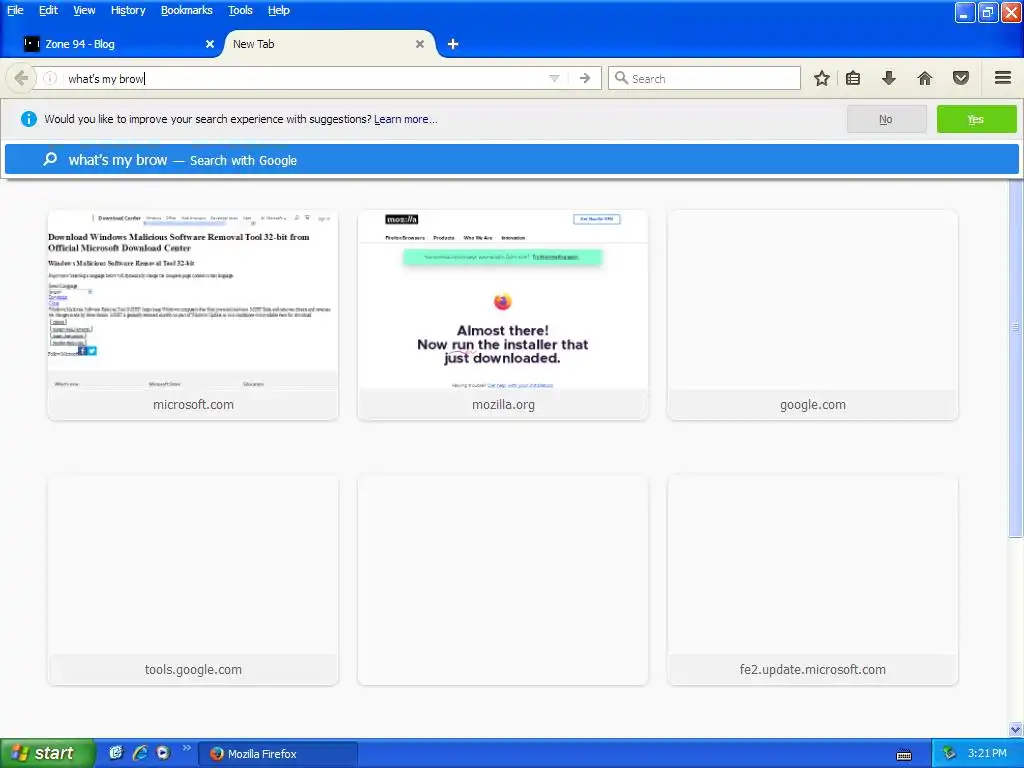Click the info icon in suggestions bar
The height and width of the screenshot is (768, 1024).
click(x=29, y=119)
